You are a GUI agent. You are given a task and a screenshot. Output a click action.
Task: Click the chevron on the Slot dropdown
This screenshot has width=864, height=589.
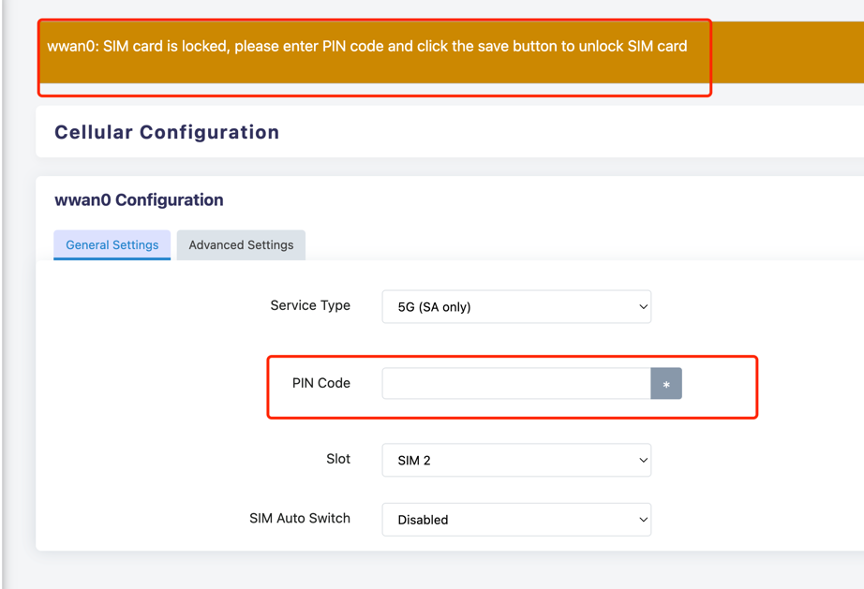(642, 460)
